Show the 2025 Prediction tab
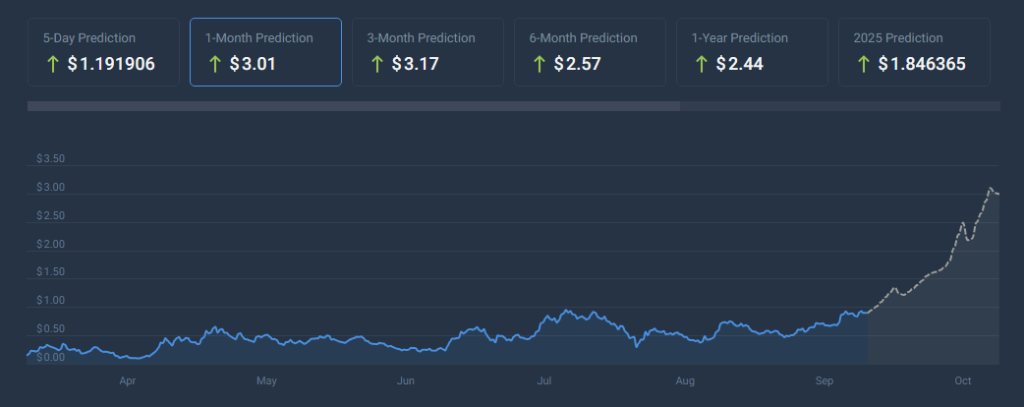Viewport: 1024px width, 407px height. tap(914, 52)
